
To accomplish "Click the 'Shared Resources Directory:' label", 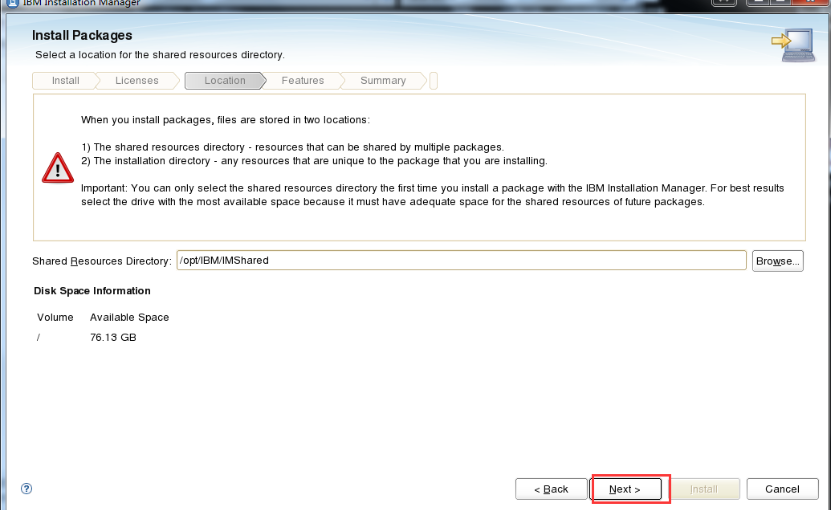I will pos(102,261).
